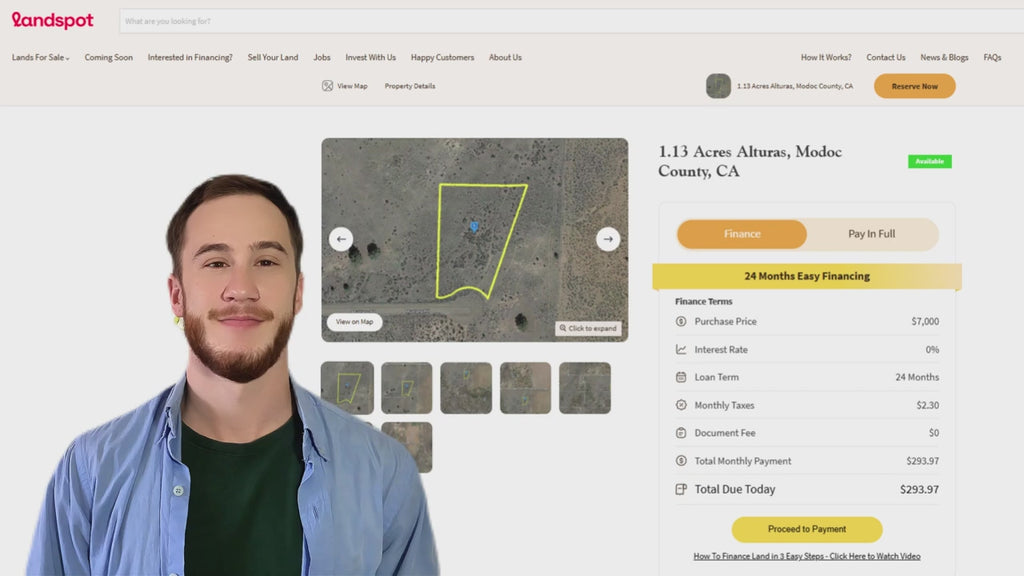The width and height of the screenshot is (1024, 576).
Task: Click the Proceed to Payment button
Action: pyautogui.click(x=807, y=529)
